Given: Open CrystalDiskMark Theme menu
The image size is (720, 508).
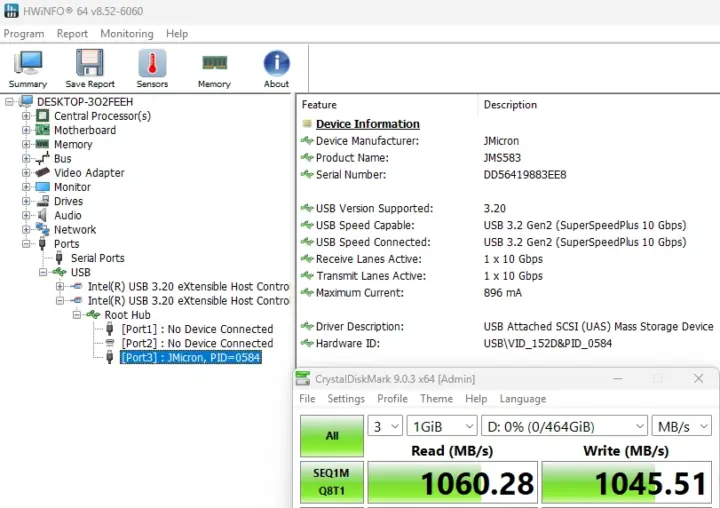Looking at the screenshot, I should [x=436, y=399].
